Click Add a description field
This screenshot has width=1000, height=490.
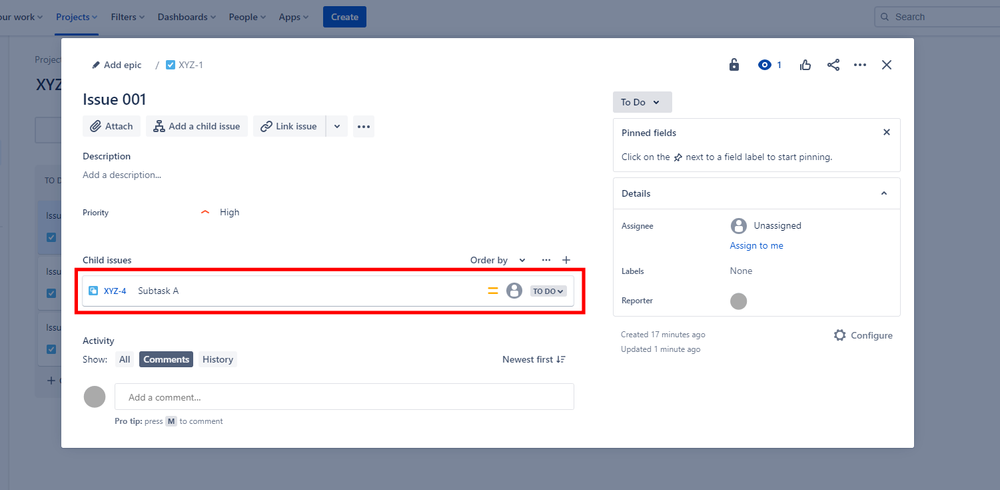tap(122, 175)
